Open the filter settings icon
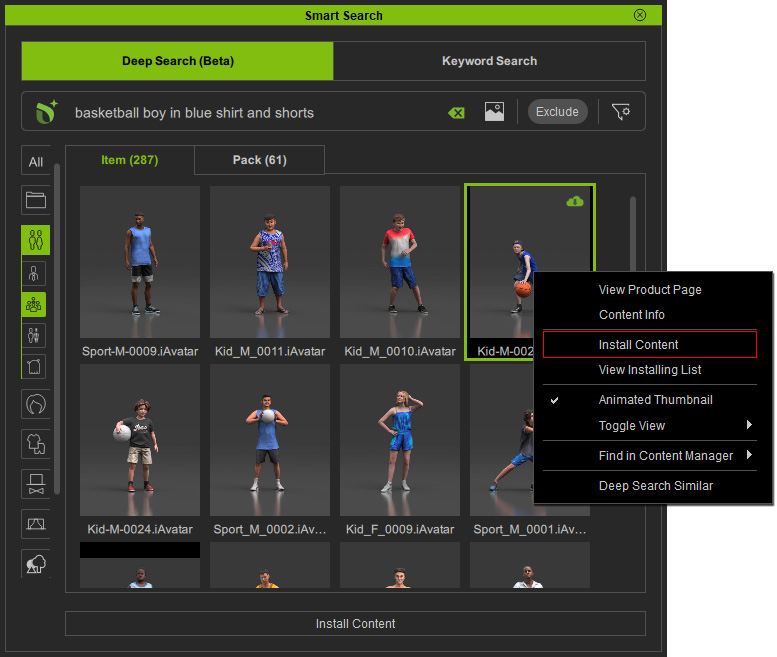This screenshot has height=657, width=777. pos(620,112)
